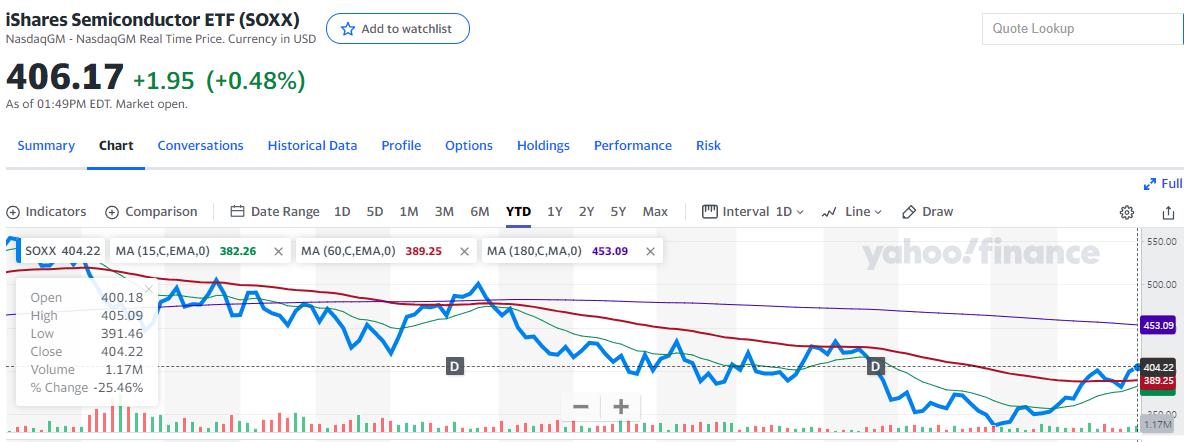Click the % Change -25.46% value
Image resolution: width=1184 pixels, height=442 pixels.
click(119, 388)
